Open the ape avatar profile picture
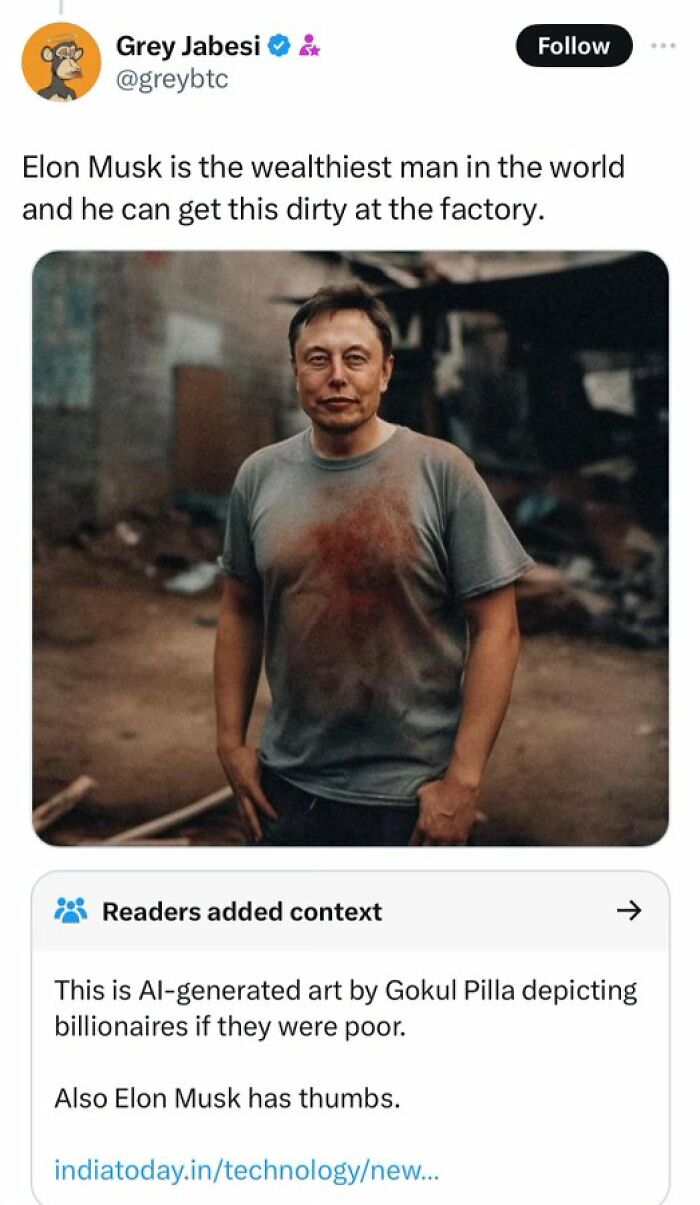The image size is (700, 1205). pyautogui.click(x=61, y=61)
